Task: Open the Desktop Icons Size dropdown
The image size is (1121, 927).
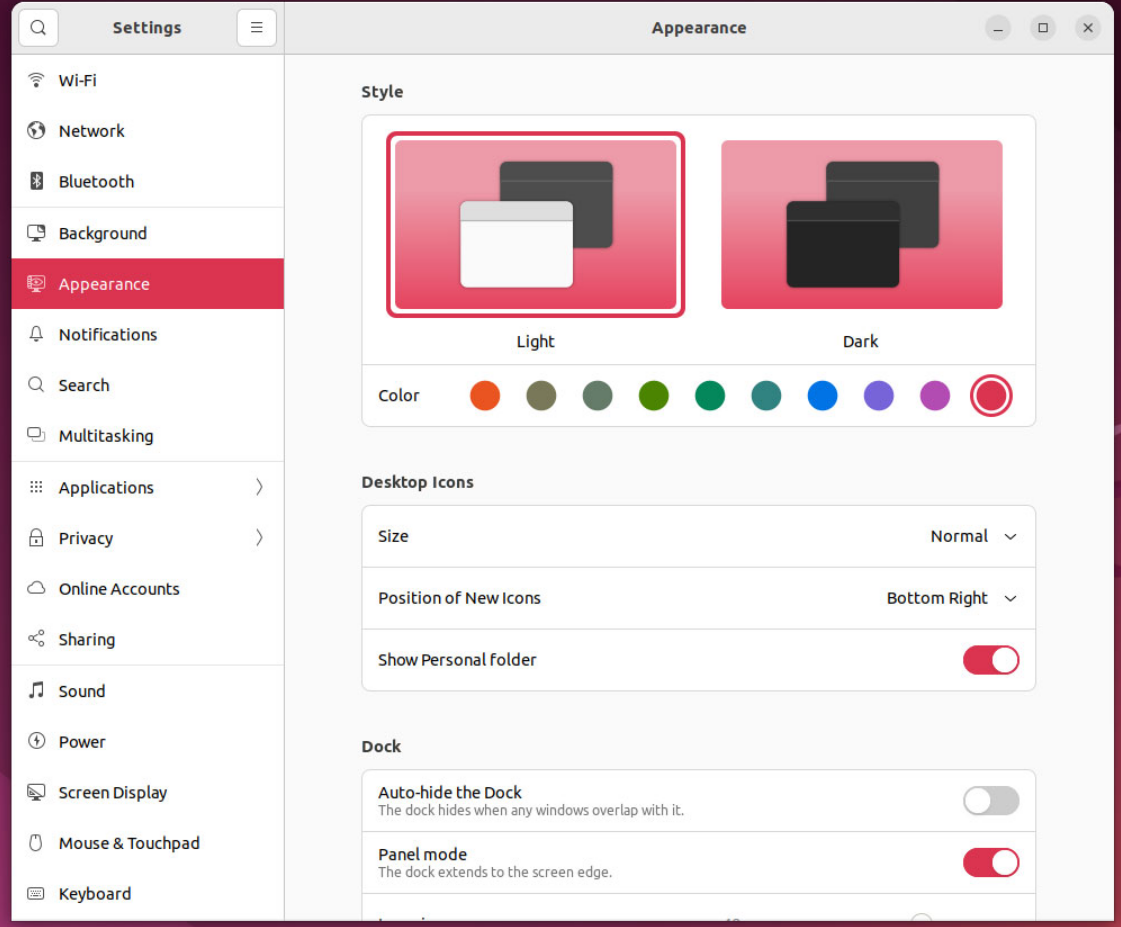Action: 972,536
